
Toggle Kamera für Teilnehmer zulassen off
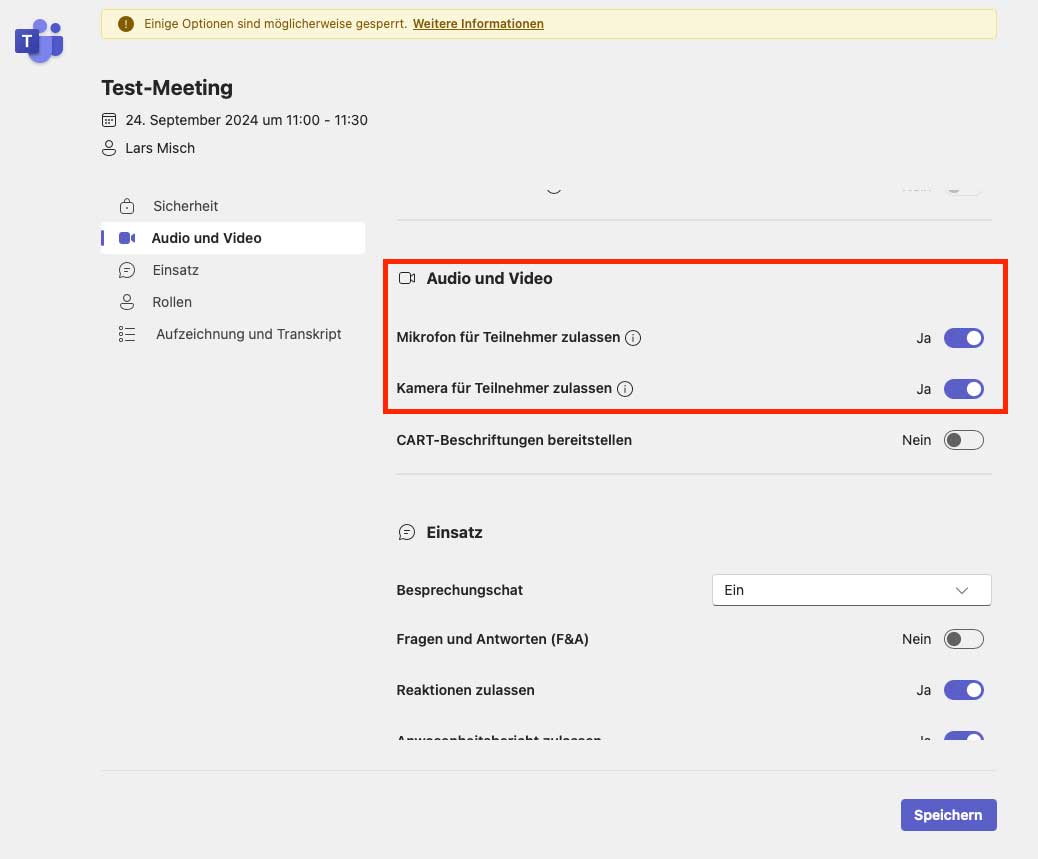pyautogui.click(x=963, y=389)
